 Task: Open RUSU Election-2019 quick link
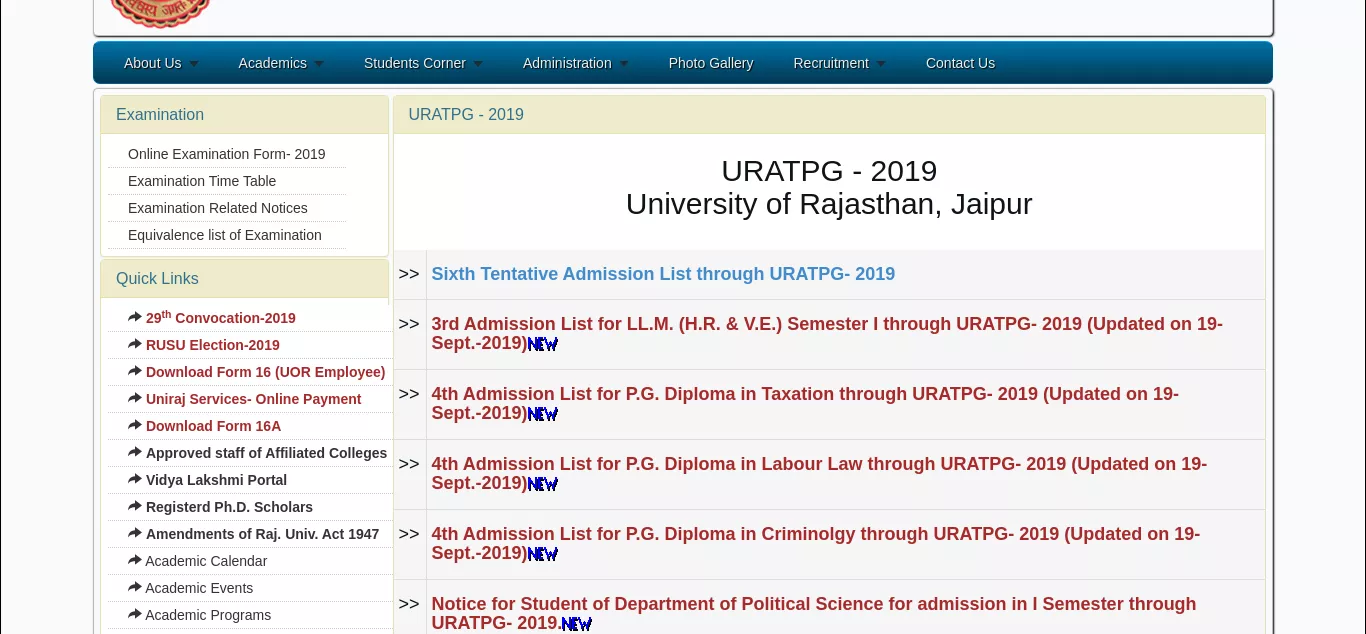(x=213, y=345)
